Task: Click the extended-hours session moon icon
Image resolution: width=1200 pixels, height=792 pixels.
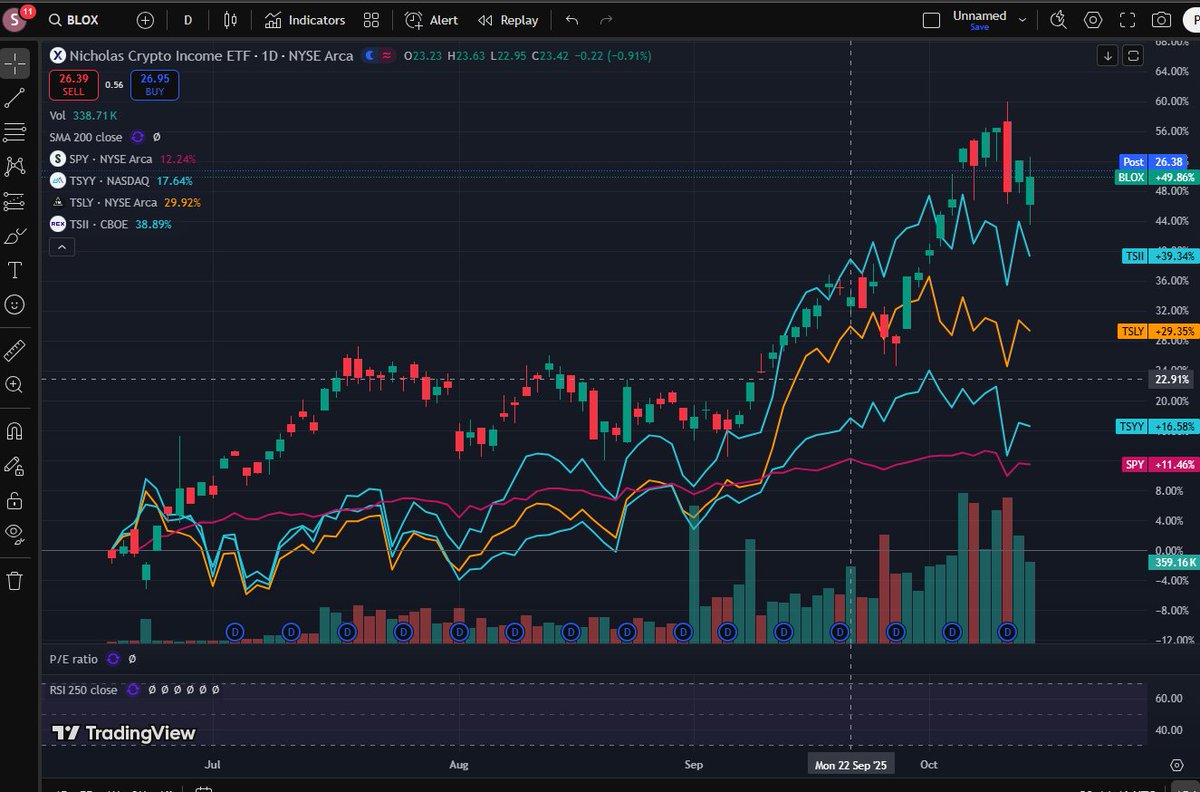Action: (371, 56)
